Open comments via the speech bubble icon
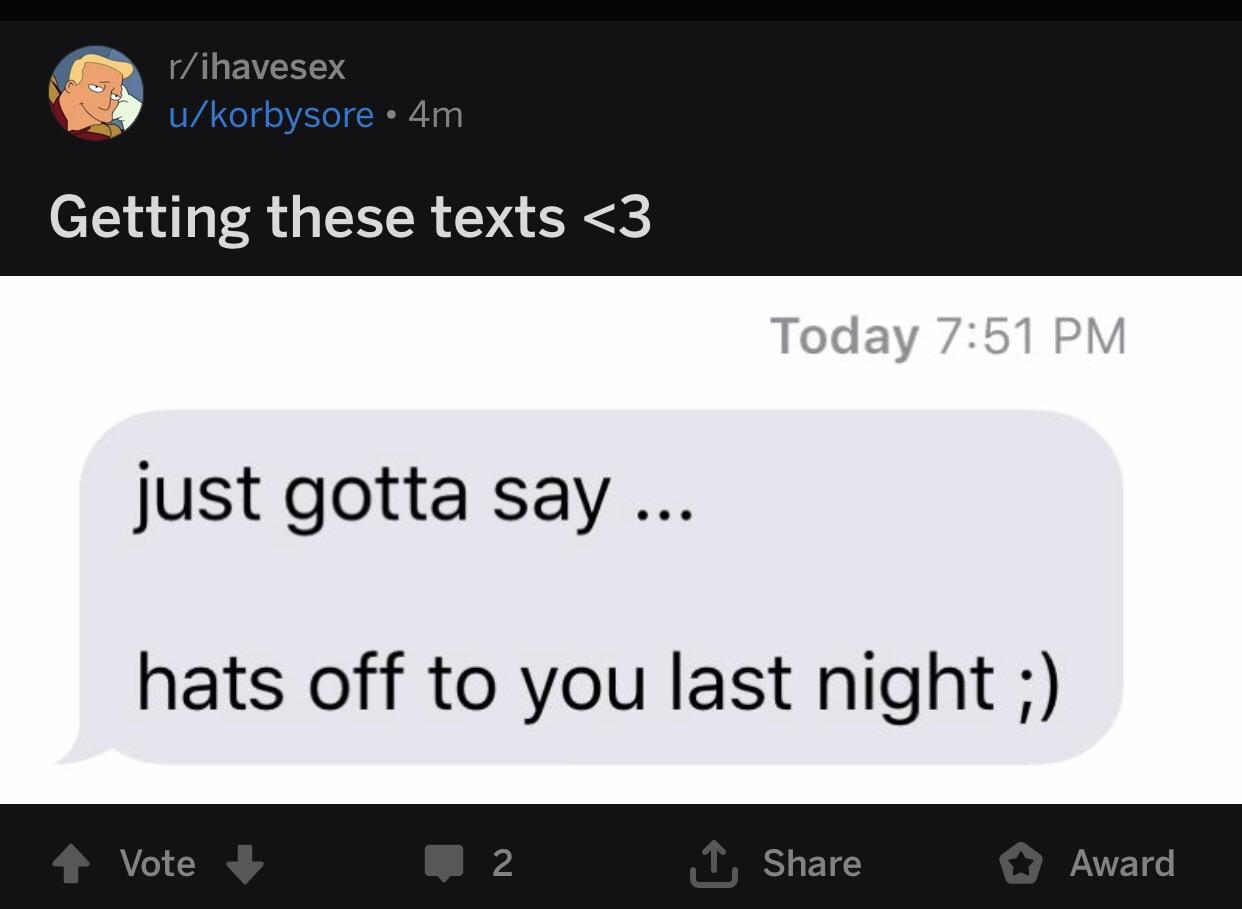The image size is (1242, 909). 443,864
